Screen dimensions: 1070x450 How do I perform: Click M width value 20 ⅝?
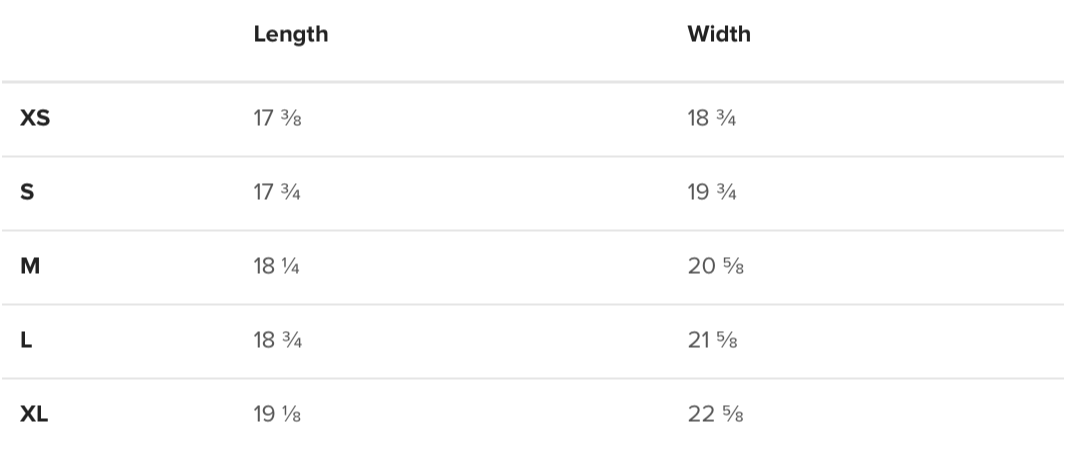(x=715, y=267)
